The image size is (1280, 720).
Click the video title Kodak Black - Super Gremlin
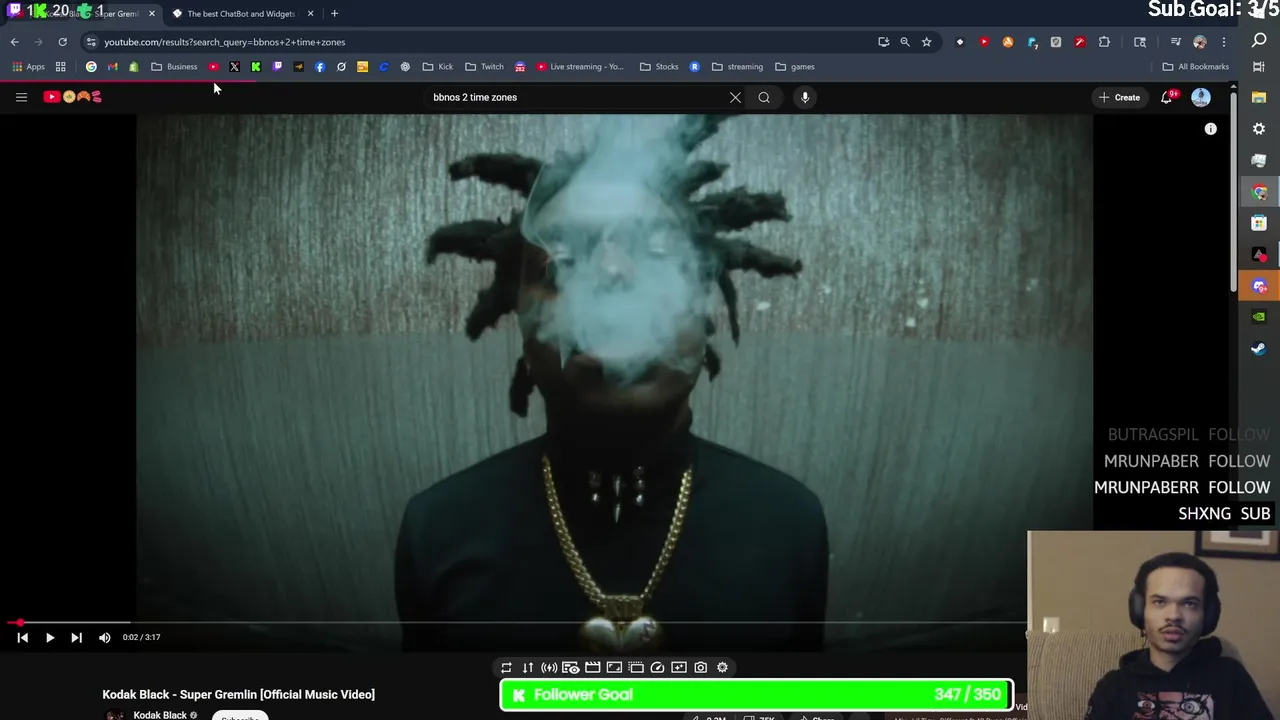pyautogui.click(x=238, y=694)
